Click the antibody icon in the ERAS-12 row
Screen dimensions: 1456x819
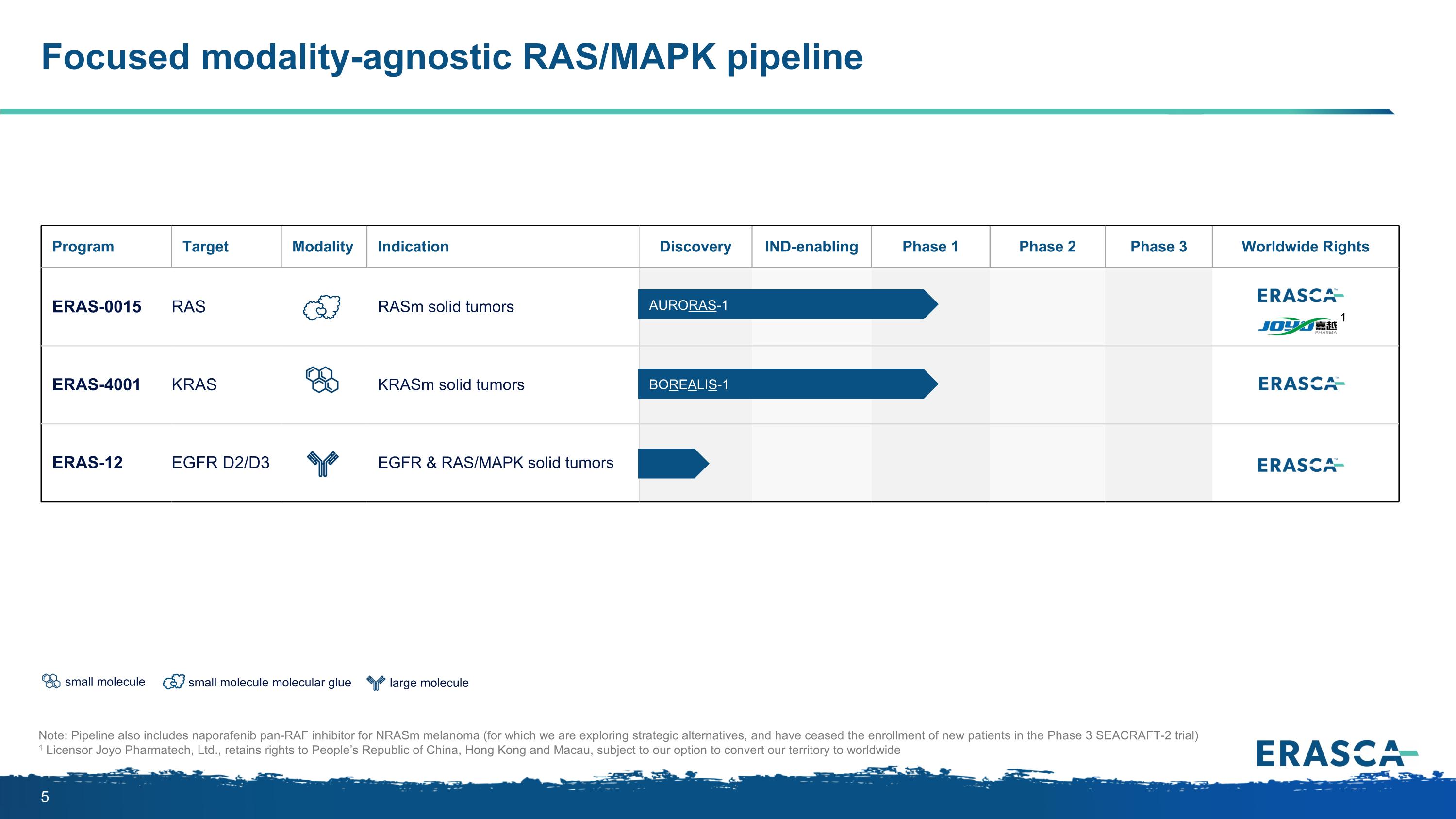point(322,463)
